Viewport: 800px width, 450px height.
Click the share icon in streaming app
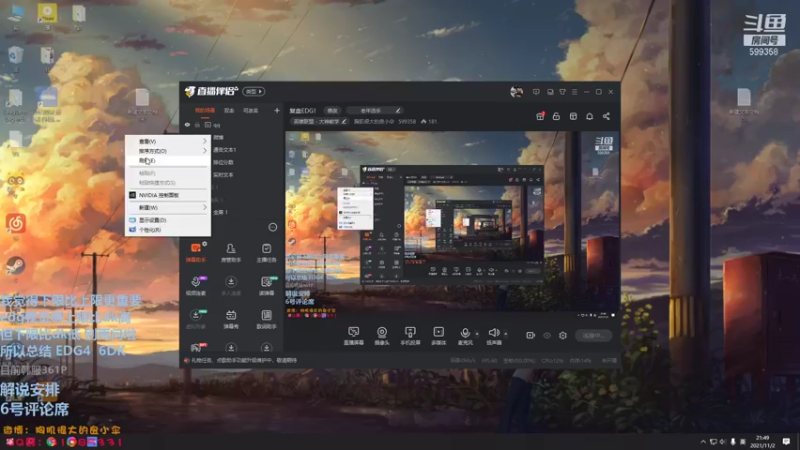606,116
